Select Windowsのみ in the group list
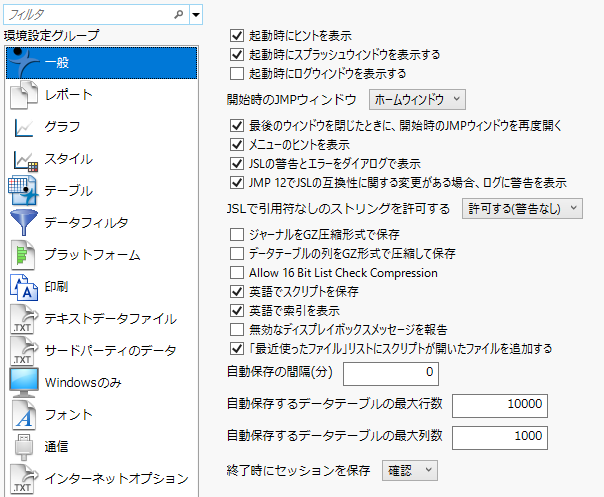 click(x=102, y=383)
